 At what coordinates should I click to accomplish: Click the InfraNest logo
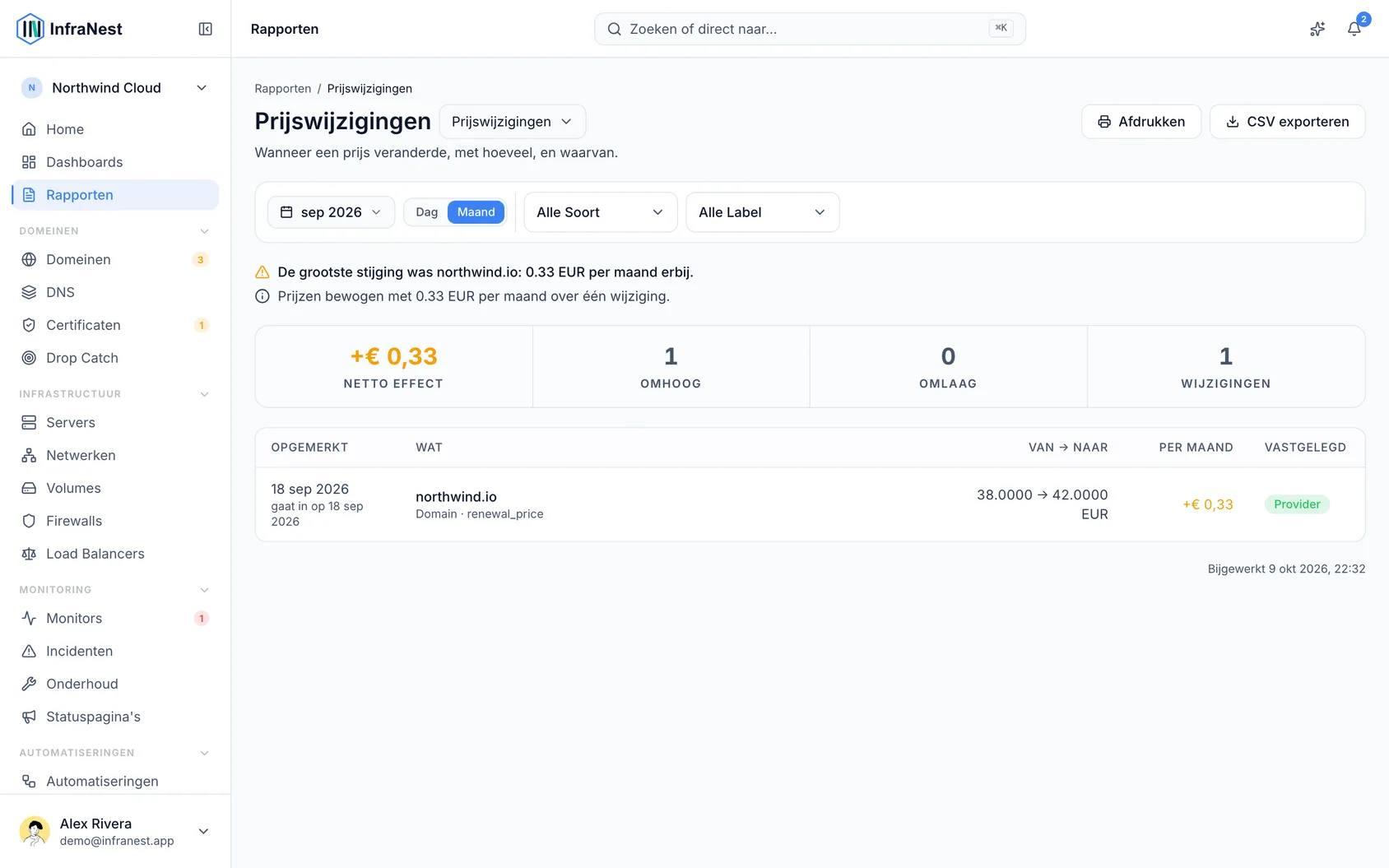tap(69, 29)
